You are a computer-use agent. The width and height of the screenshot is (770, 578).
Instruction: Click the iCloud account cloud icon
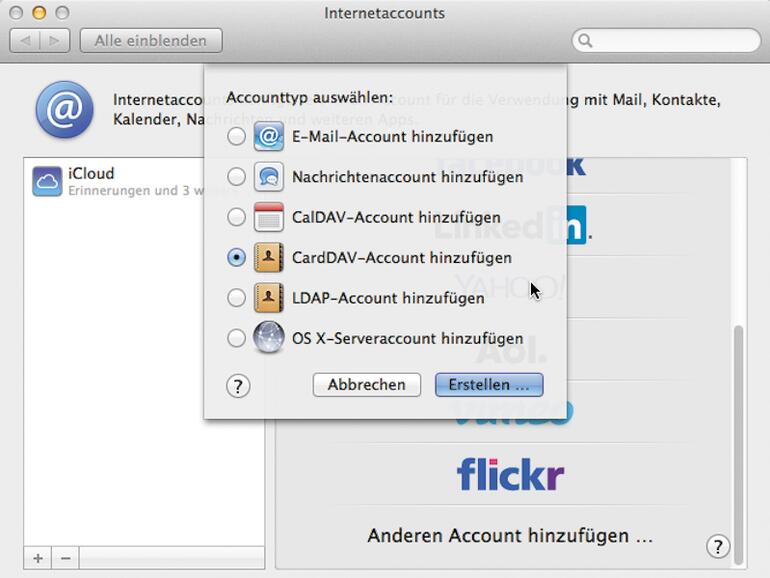48,181
